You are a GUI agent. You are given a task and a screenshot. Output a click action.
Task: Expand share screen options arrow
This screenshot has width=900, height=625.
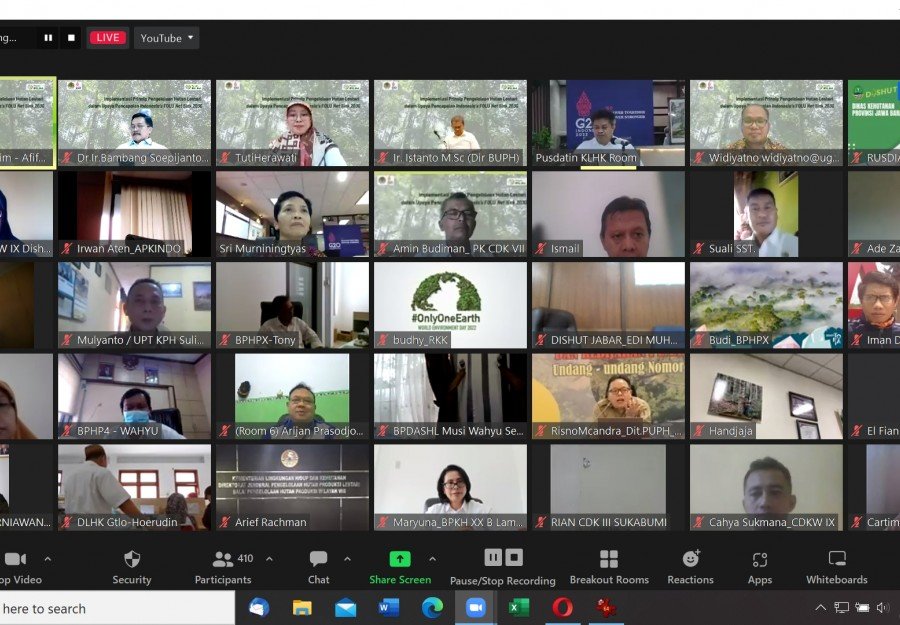click(432, 558)
